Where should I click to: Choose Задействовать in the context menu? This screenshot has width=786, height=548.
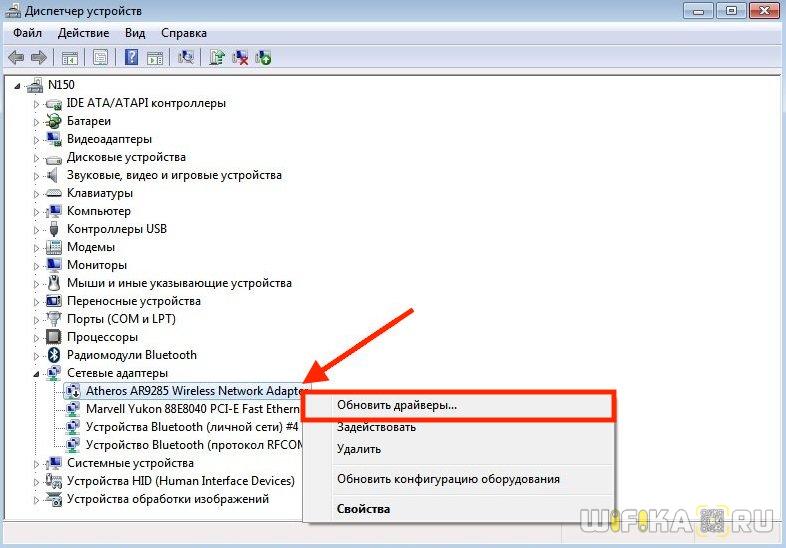click(x=459, y=427)
